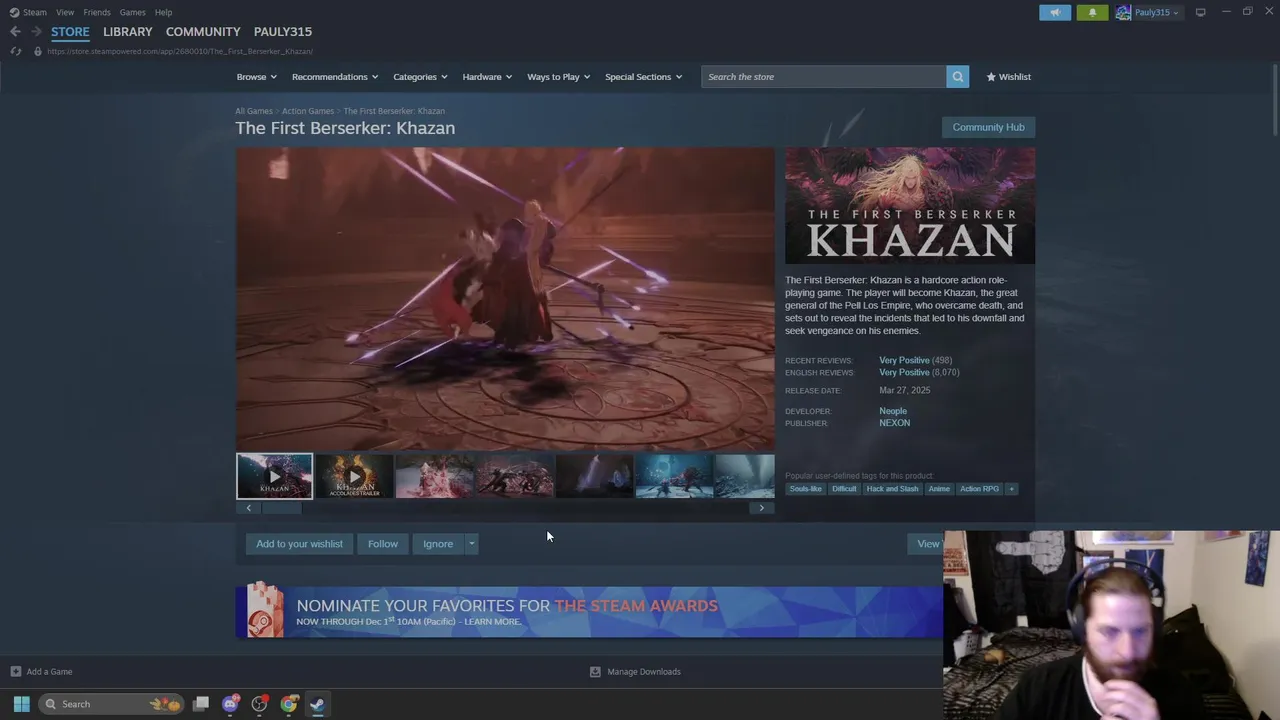The height and width of the screenshot is (720, 1280).
Task: Go forward with the right arrow
Action: [36, 32]
